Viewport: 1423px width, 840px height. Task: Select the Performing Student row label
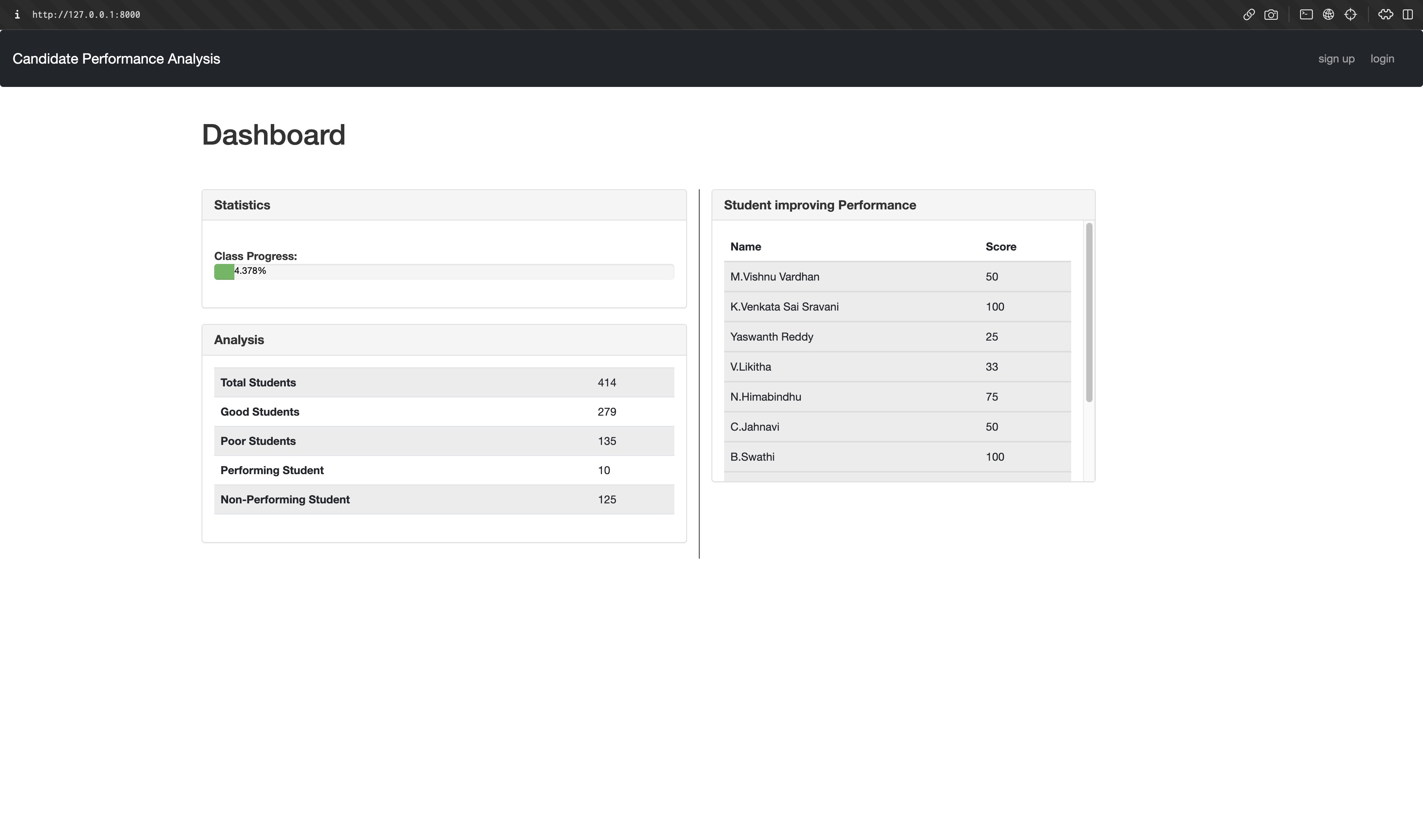click(272, 471)
